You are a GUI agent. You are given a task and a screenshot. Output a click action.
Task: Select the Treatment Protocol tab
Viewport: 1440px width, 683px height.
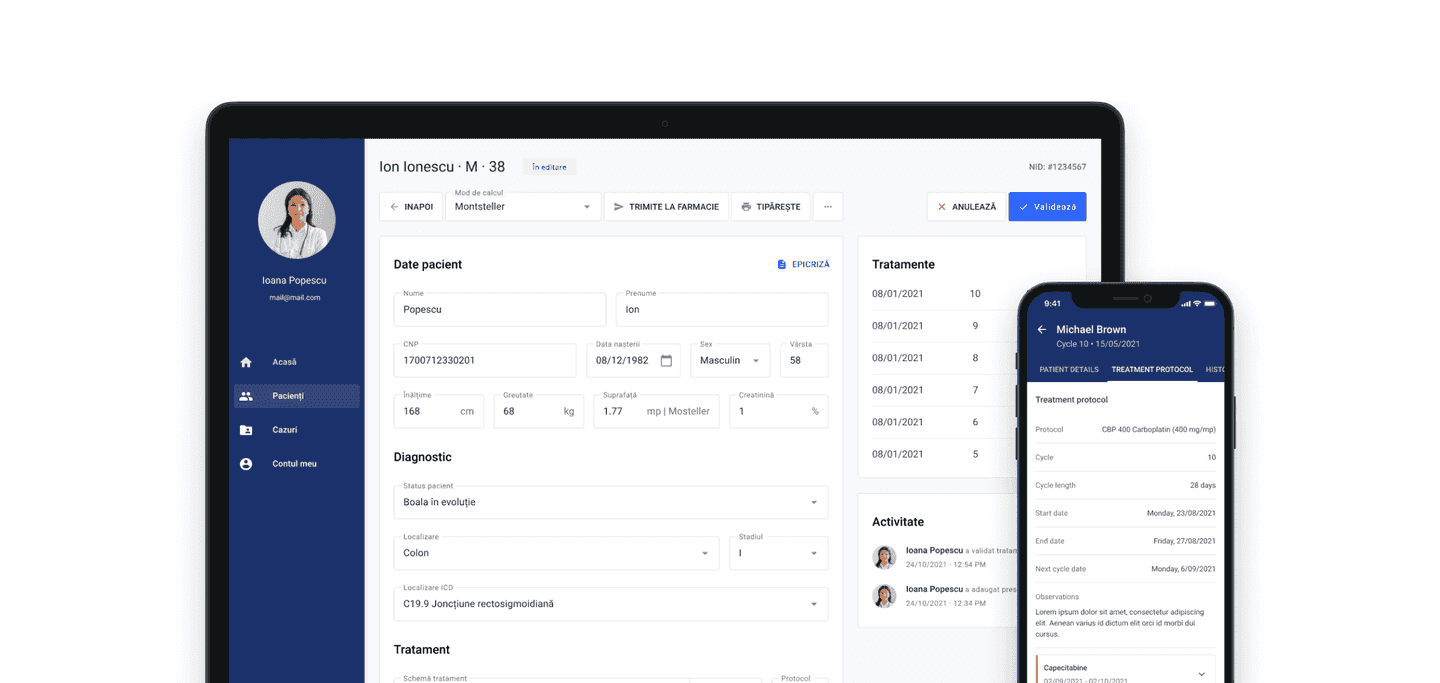coord(1152,369)
